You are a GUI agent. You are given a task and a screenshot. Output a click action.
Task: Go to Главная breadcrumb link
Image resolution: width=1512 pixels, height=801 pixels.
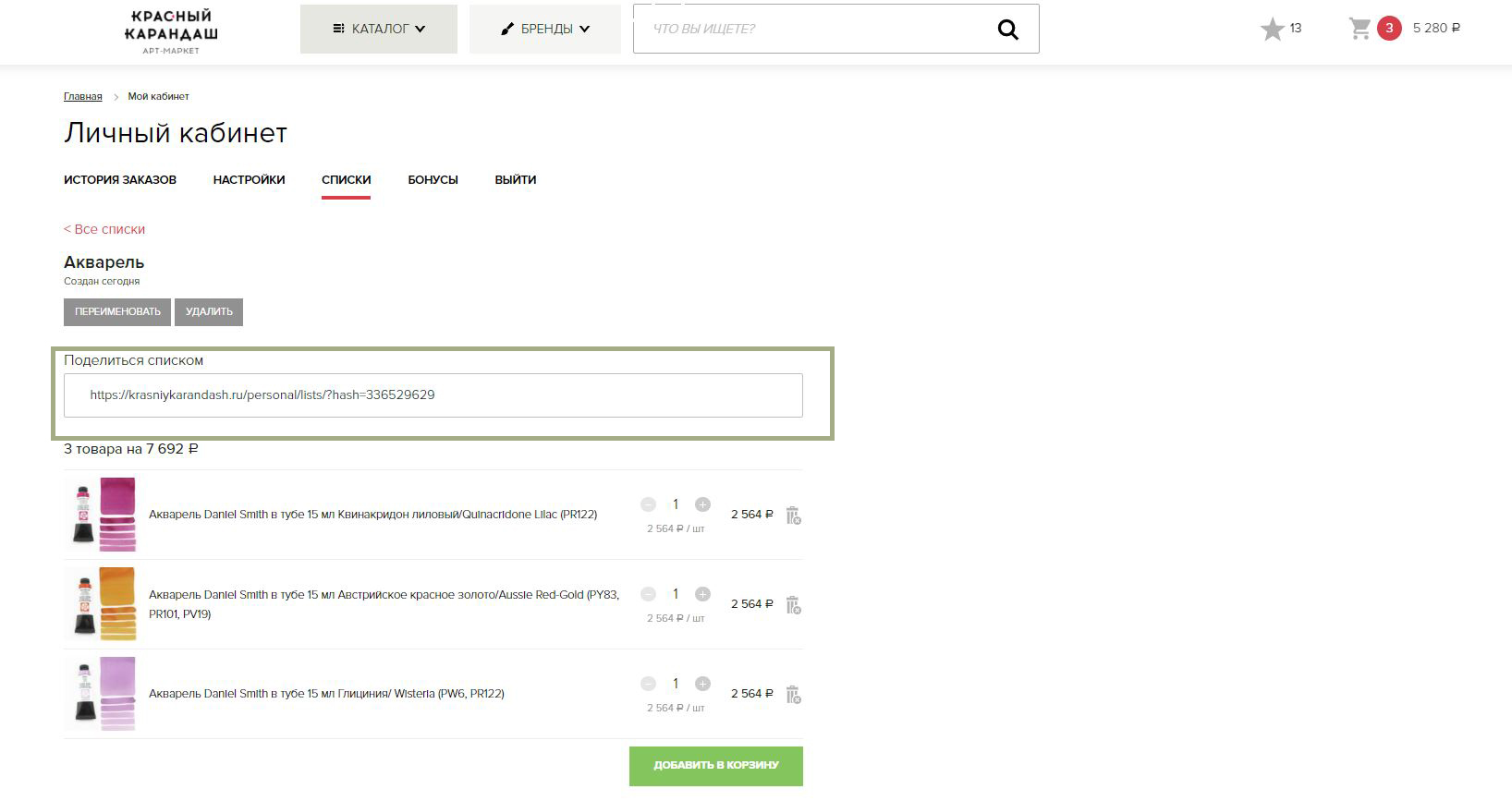point(83,96)
